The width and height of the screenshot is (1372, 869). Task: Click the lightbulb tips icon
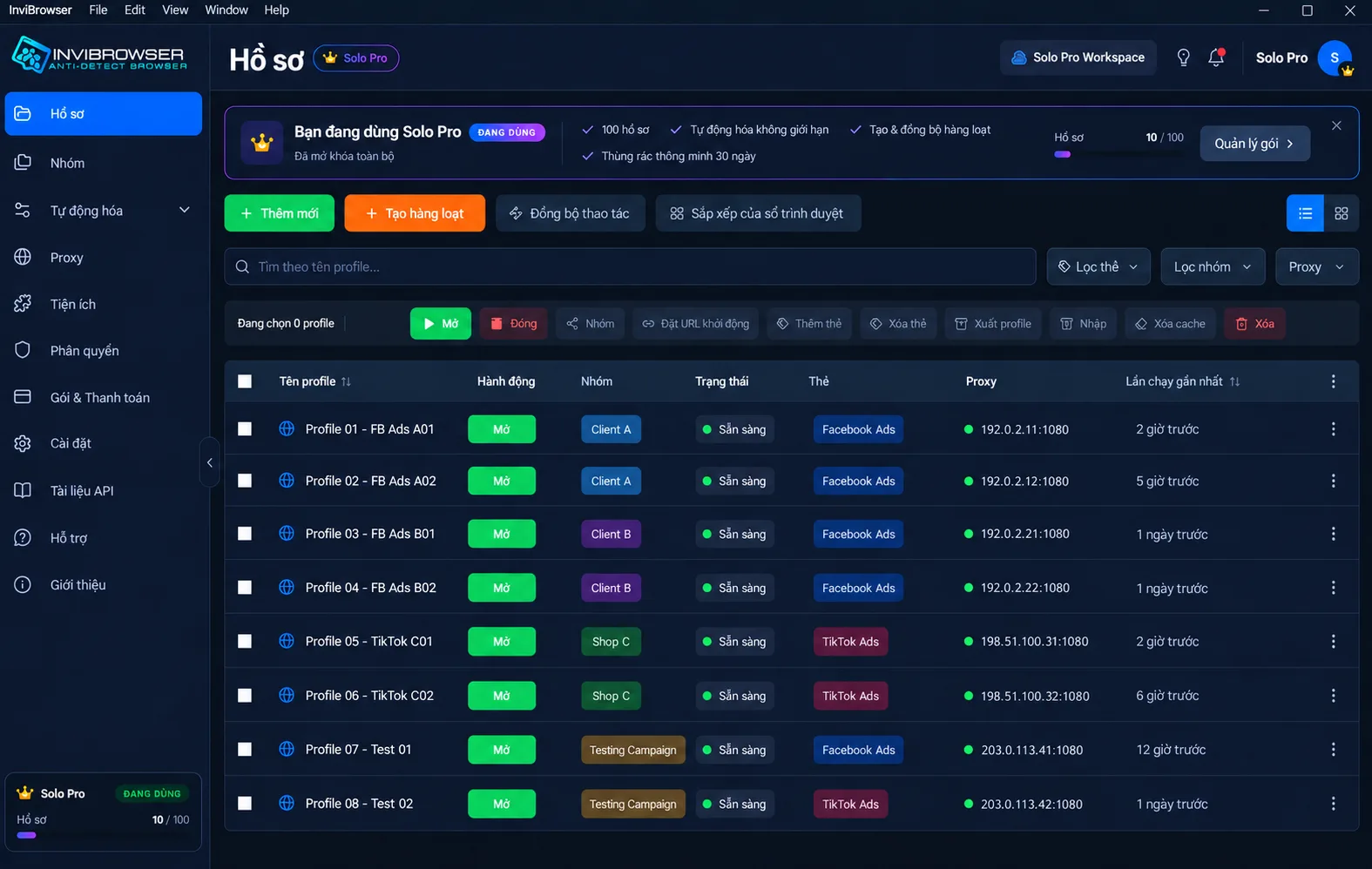click(x=1183, y=57)
